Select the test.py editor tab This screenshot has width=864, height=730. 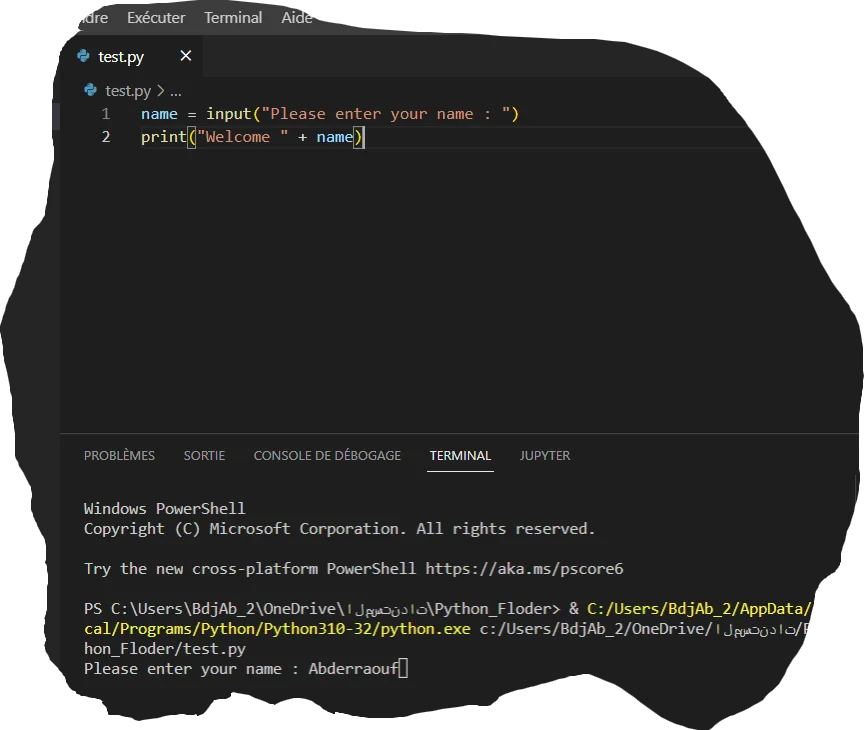pos(121,57)
